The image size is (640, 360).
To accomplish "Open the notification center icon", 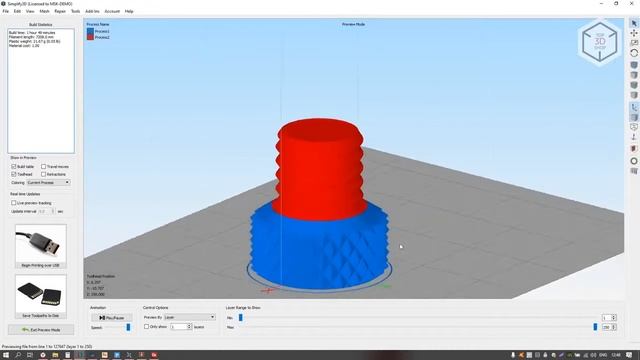I will (629, 355).
